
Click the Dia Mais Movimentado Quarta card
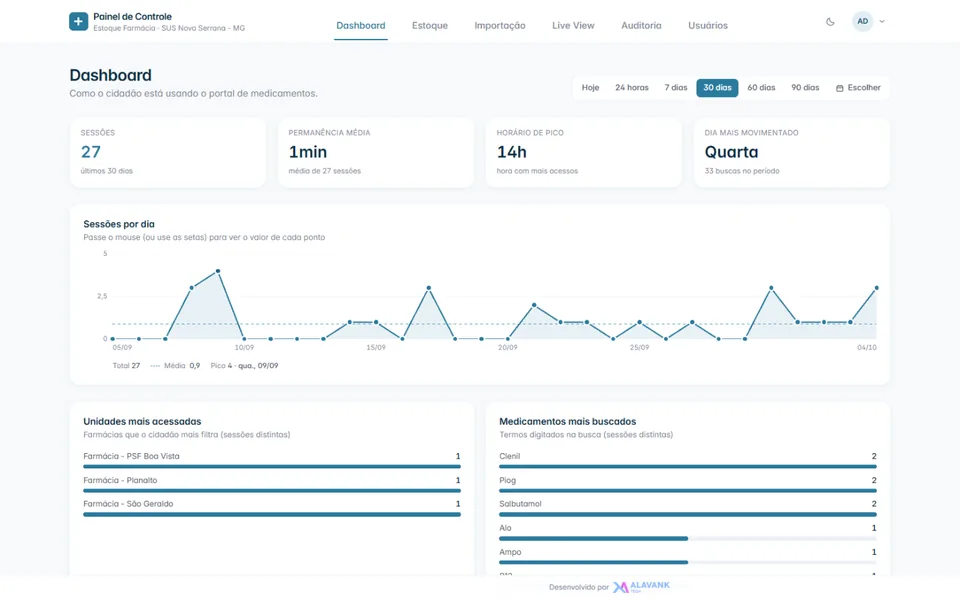coord(792,152)
